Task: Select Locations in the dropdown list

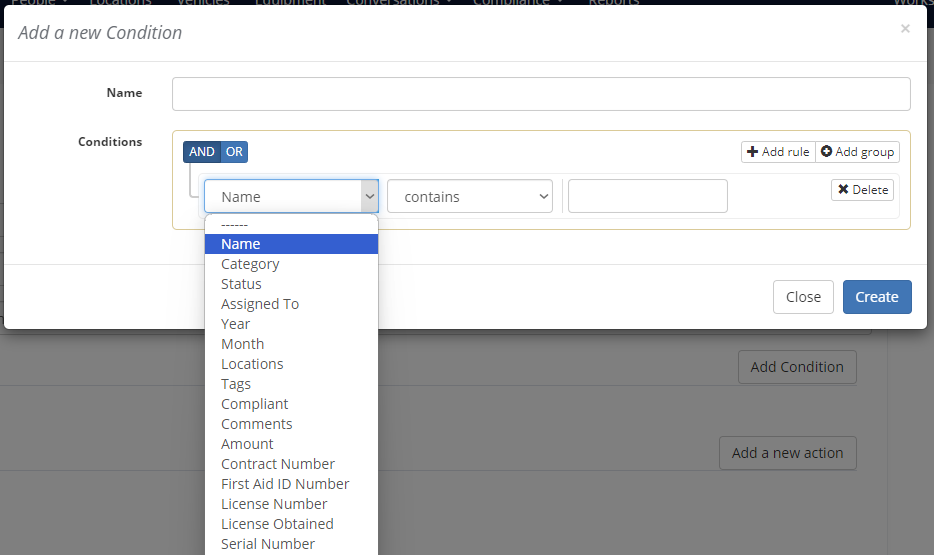Action: point(291,364)
